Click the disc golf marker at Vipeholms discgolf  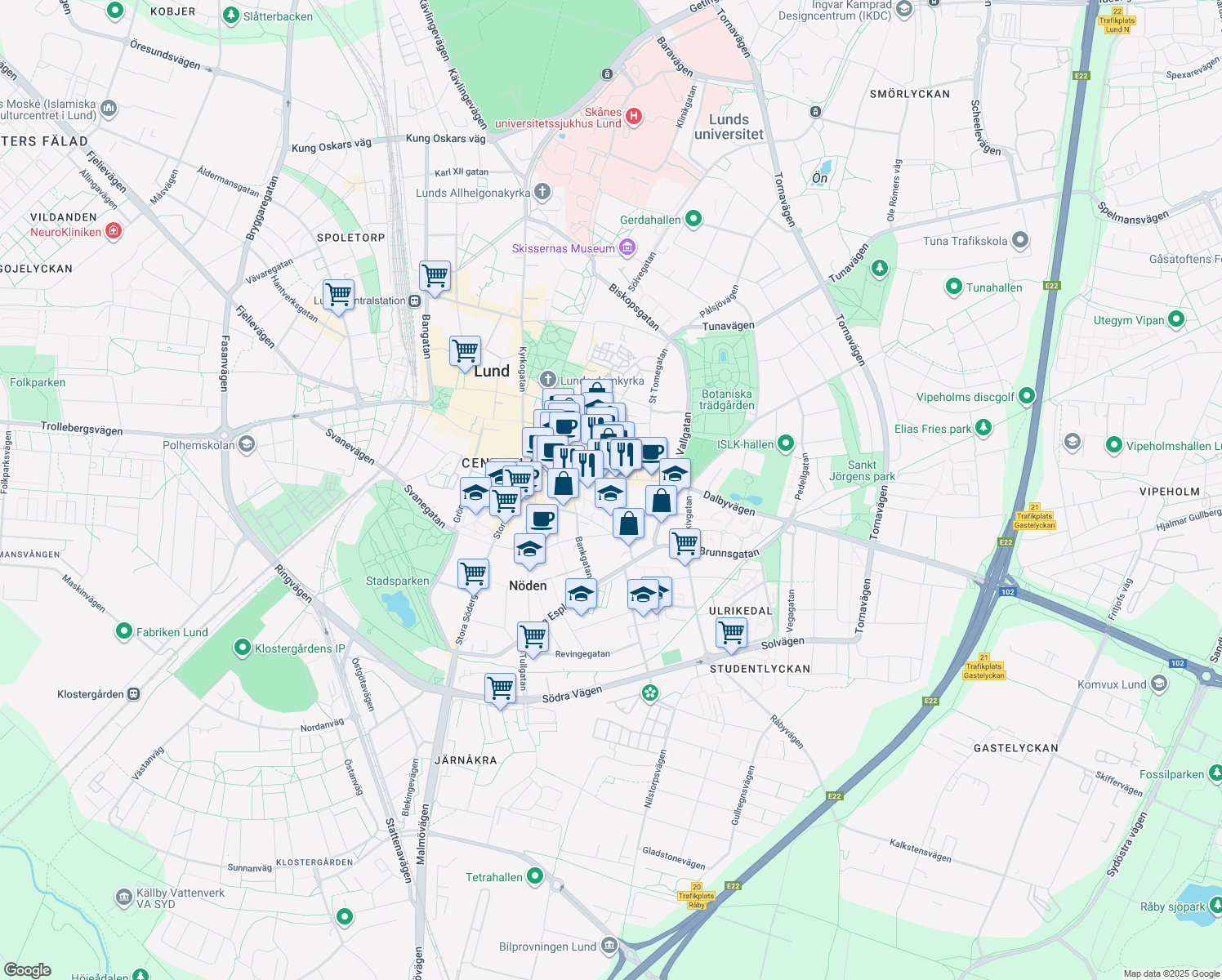click(1026, 395)
